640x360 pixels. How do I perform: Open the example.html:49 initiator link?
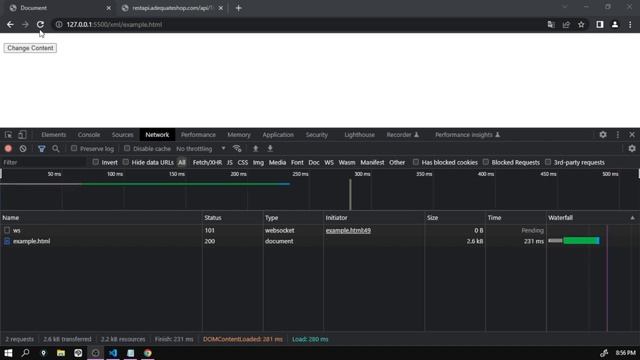348,230
